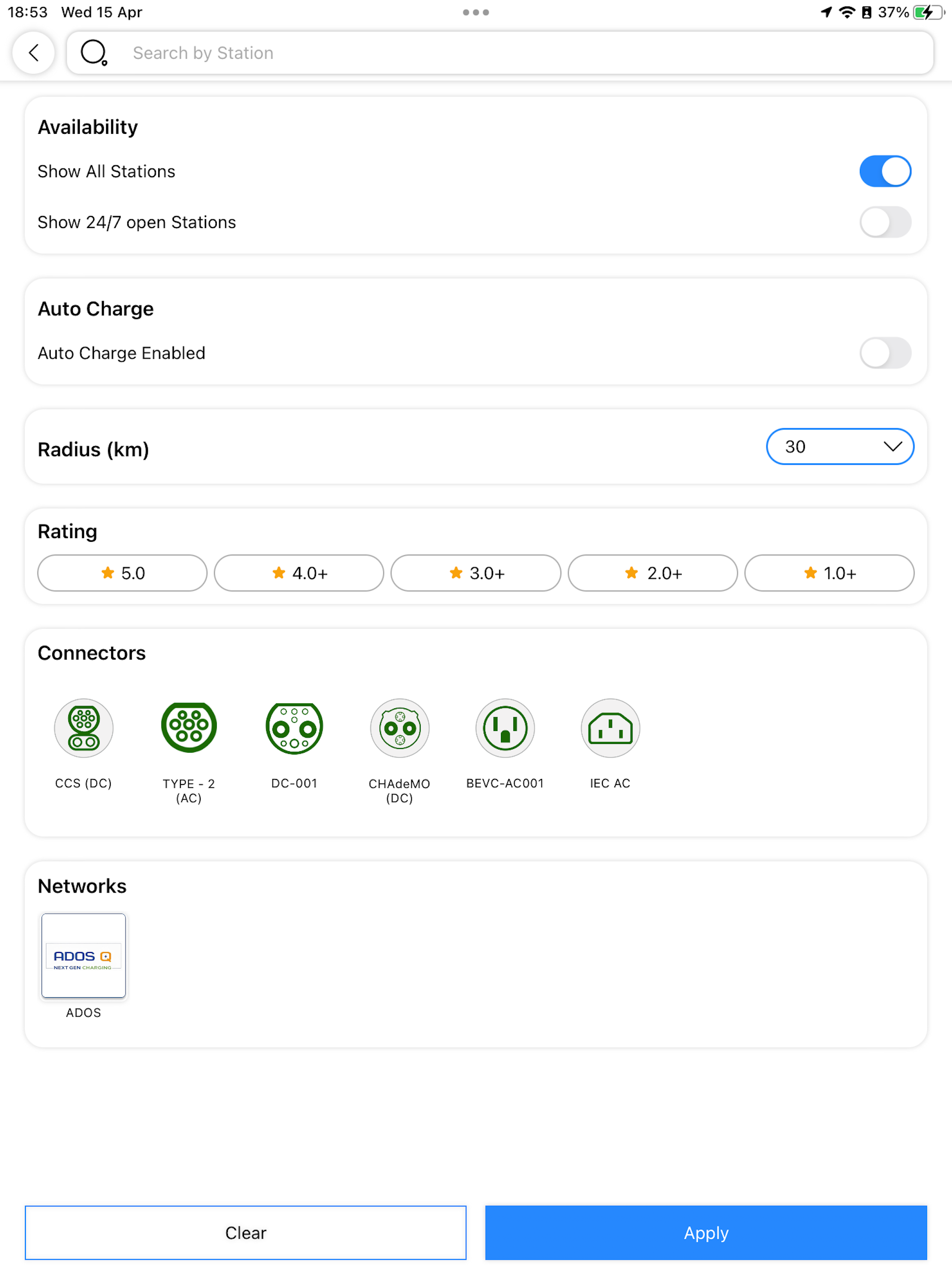Choose the IEC AC connector icon
This screenshot has height=1270, width=952.
pos(610,728)
